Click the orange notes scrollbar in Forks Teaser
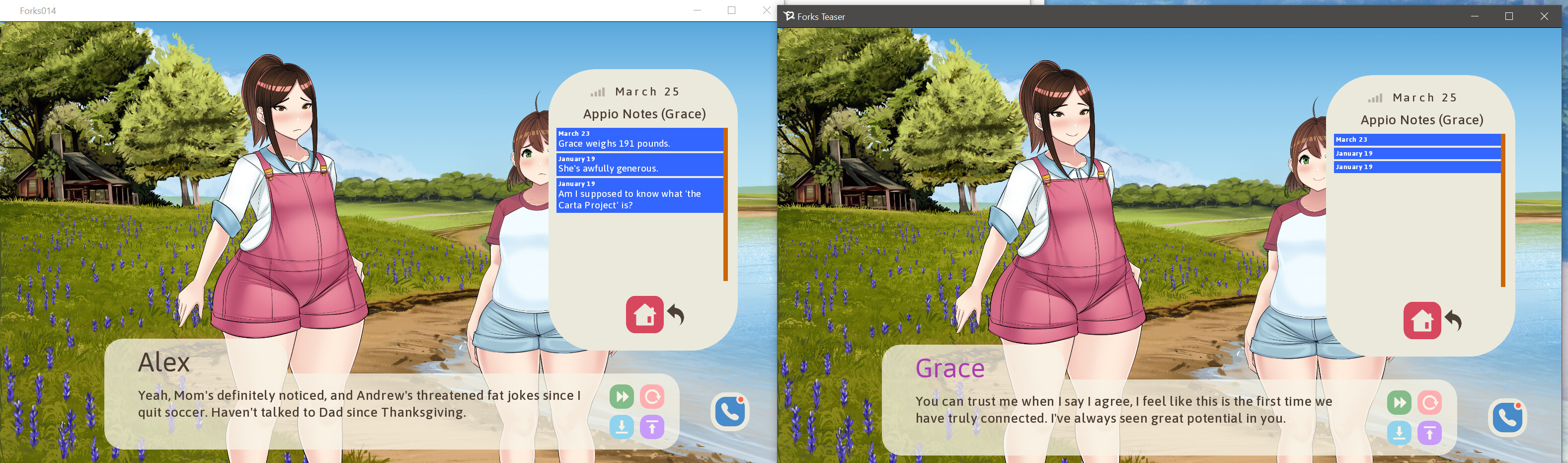1568x463 pixels. click(x=1503, y=210)
